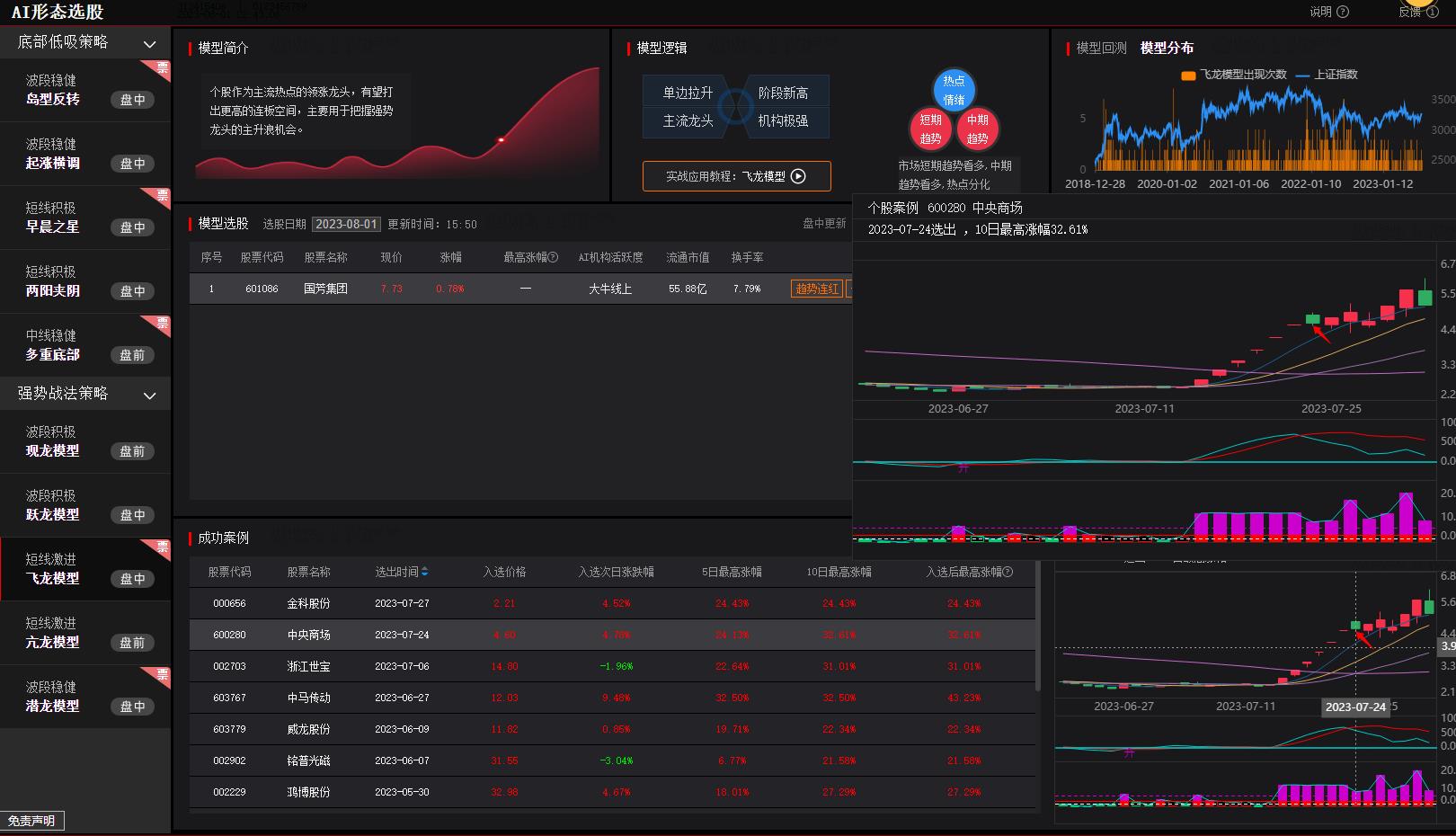This screenshot has width=1456, height=836.
Task: Click the help icon next to 最高涨幅 column
Action: click(553, 258)
